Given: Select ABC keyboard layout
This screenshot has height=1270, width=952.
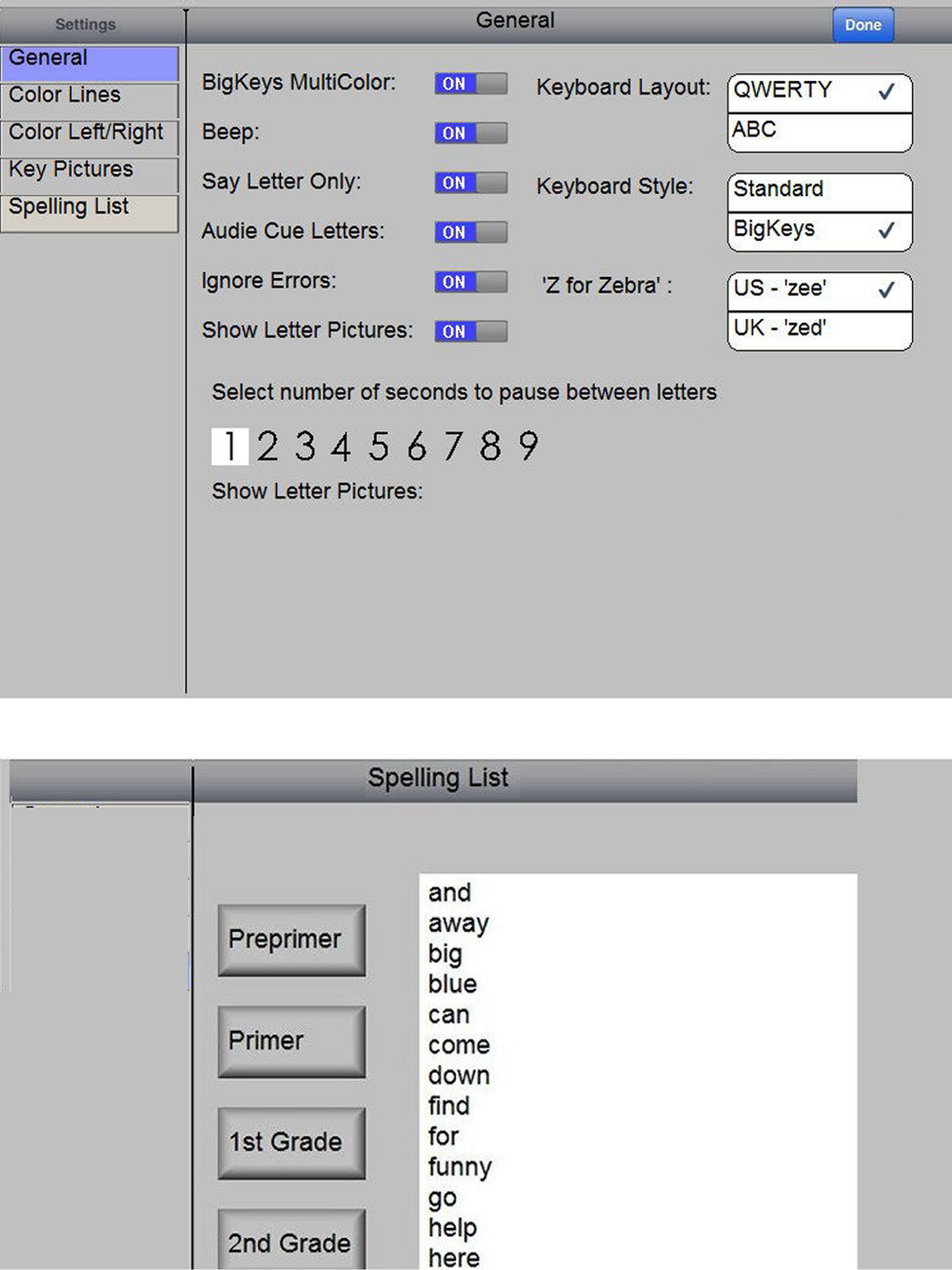Looking at the screenshot, I should pyautogui.click(x=820, y=132).
